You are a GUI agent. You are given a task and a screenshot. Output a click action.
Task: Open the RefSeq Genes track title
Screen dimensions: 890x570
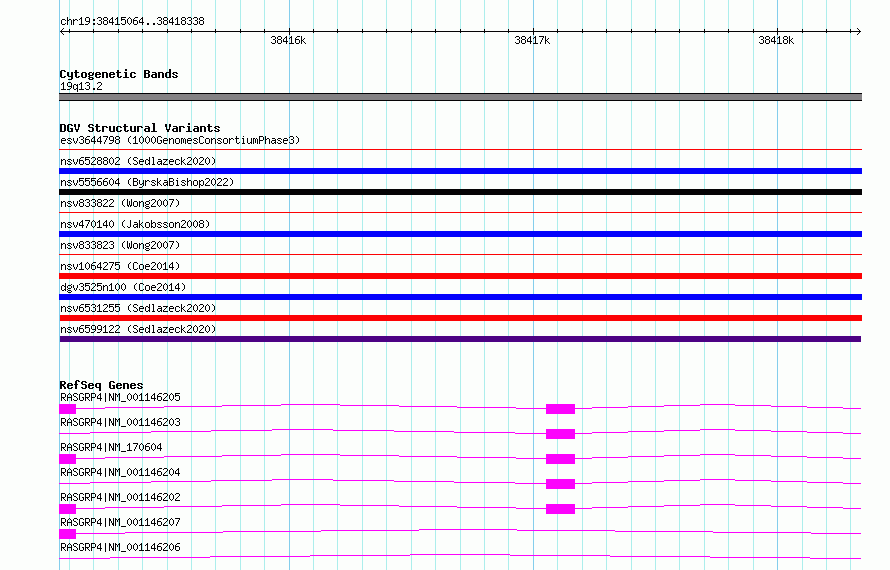pyautogui.click(x=101, y=385)
